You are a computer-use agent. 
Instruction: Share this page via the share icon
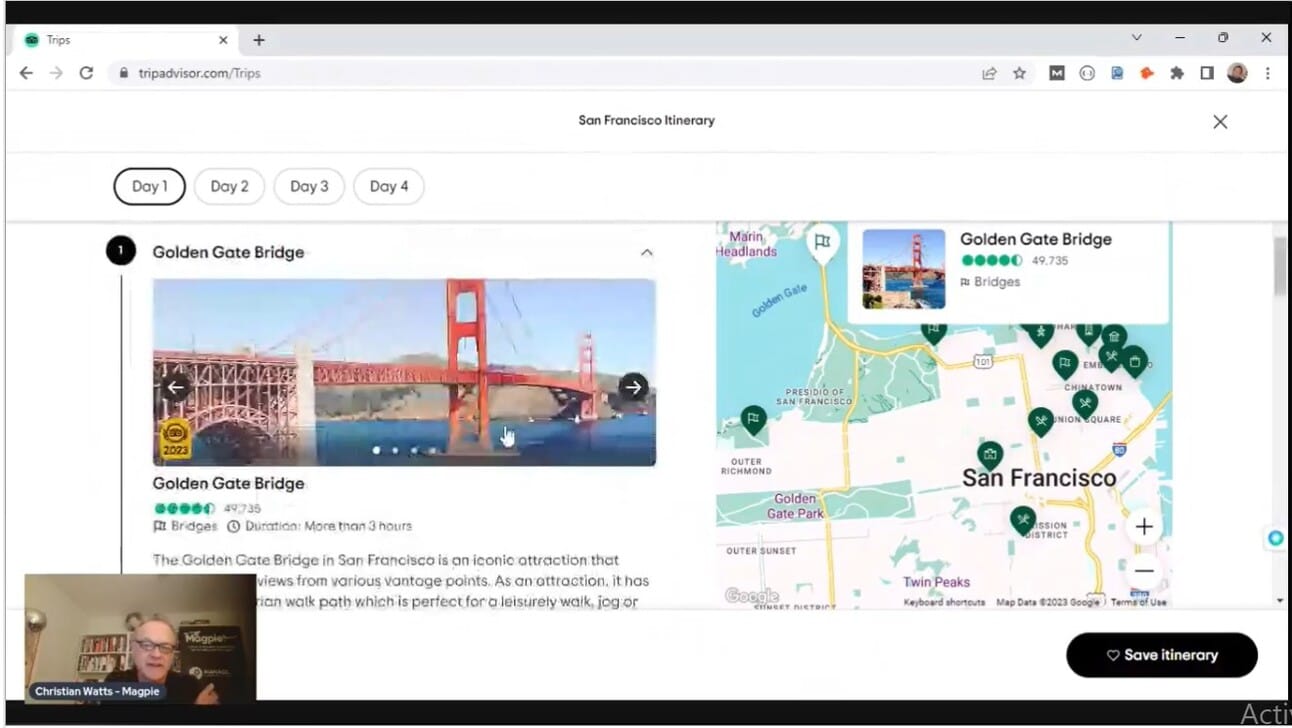click(989, 73)
